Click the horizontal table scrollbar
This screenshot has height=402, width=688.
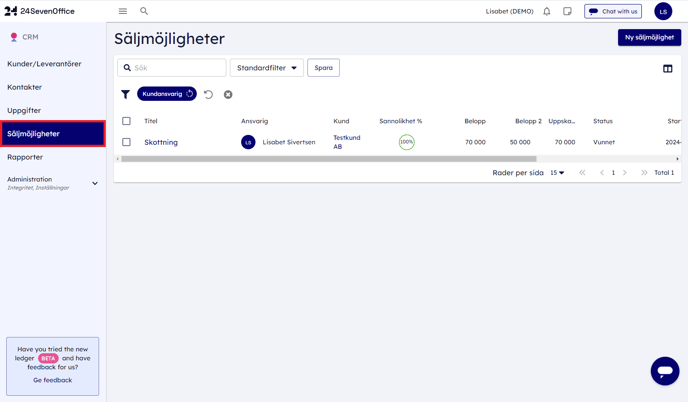[x=328, y=158]
